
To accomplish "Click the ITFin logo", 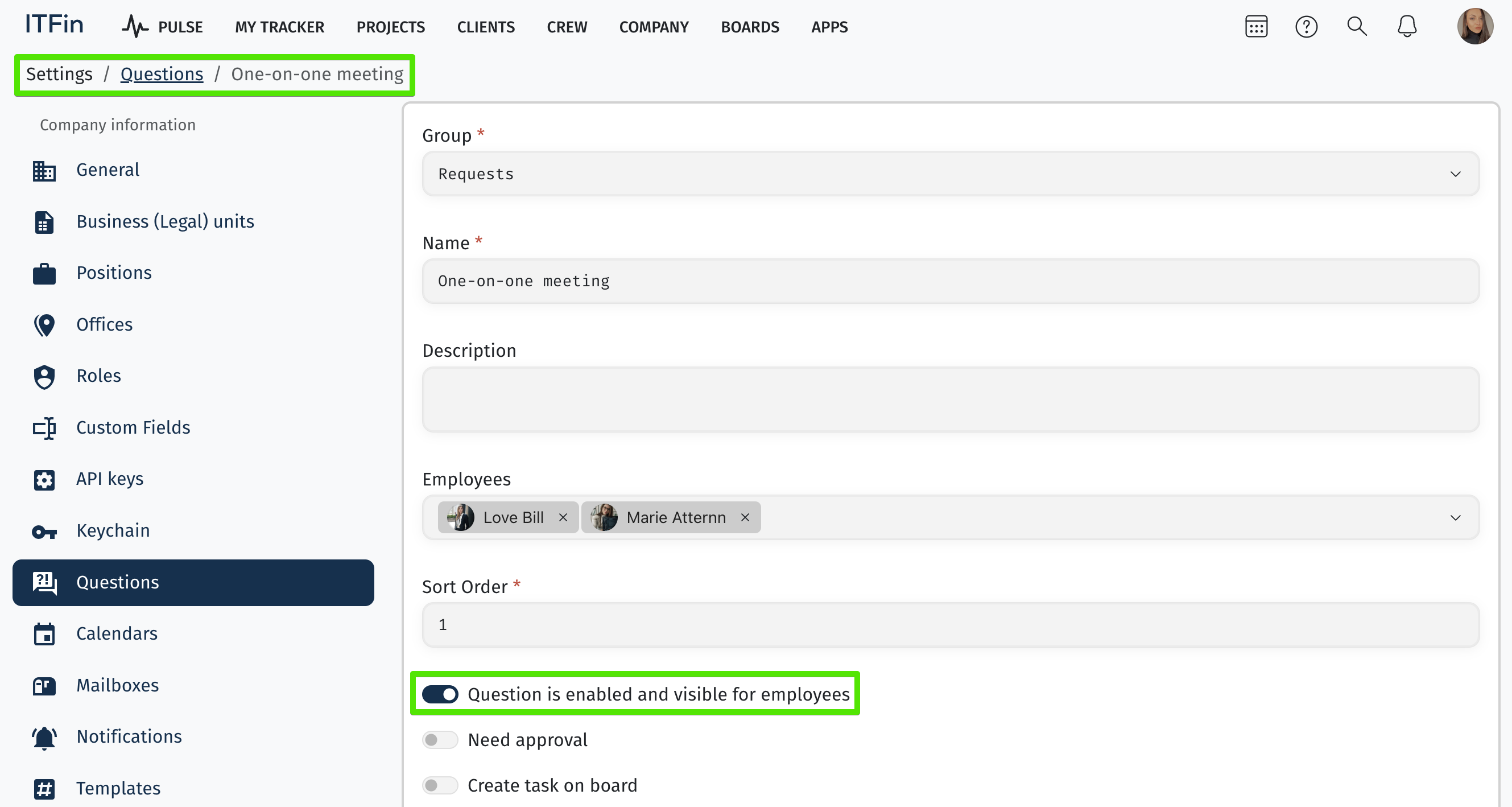I will (54, 24).
